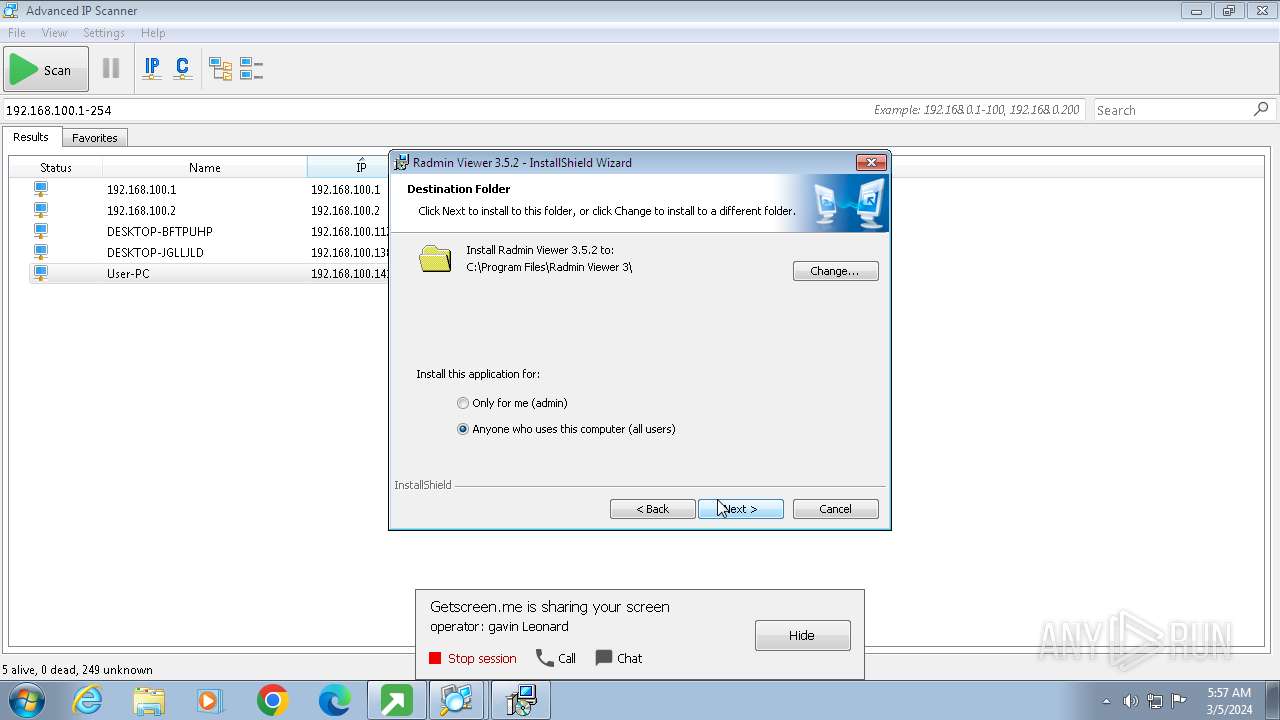The width and height of the screenshot is (1280, 720).
Task: Cancel the Radmin Viewer installation
Action: 836,509
